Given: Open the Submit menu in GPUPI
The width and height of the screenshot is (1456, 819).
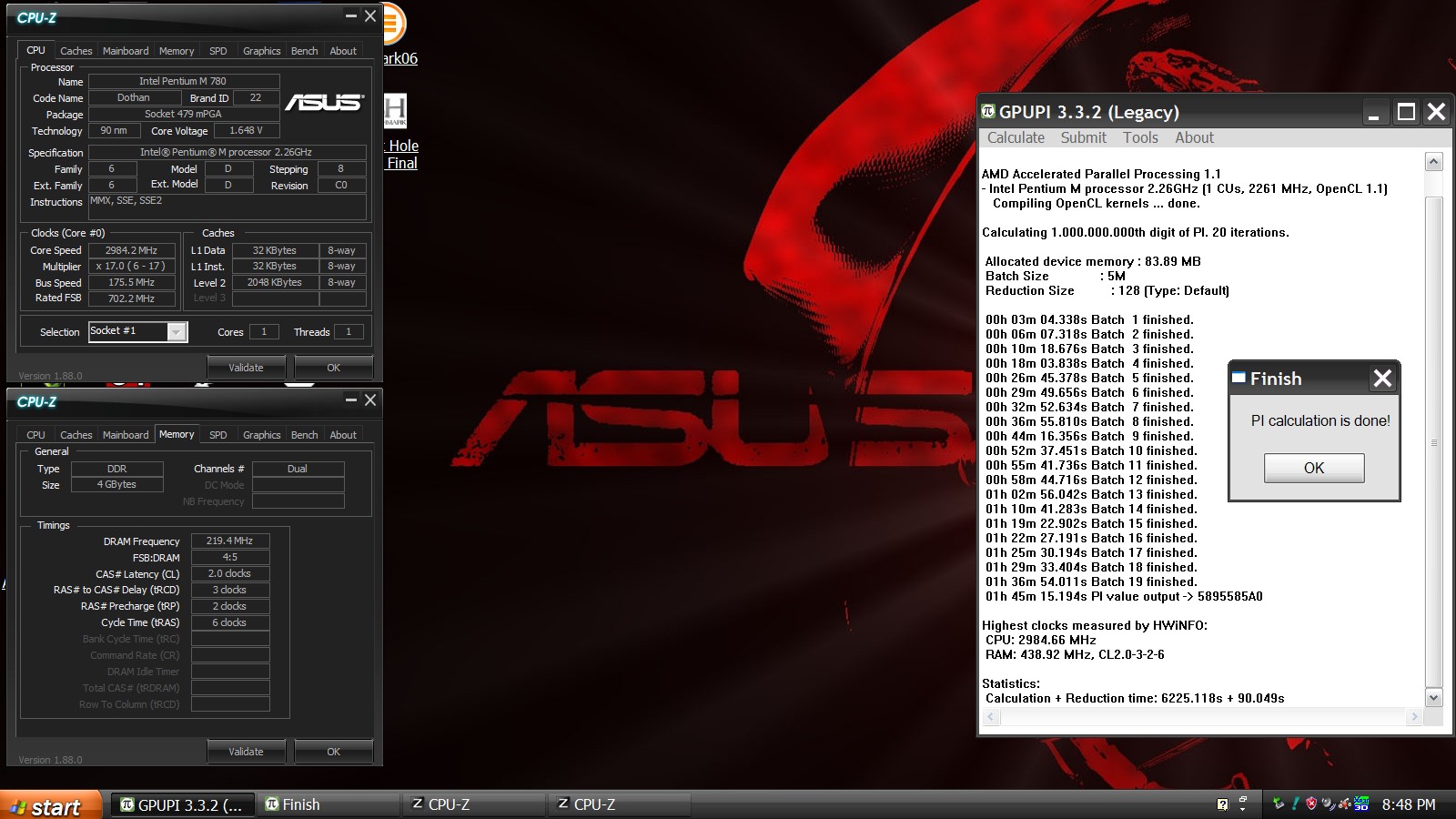Looking at the screenshot, I should coord(1083,137).
